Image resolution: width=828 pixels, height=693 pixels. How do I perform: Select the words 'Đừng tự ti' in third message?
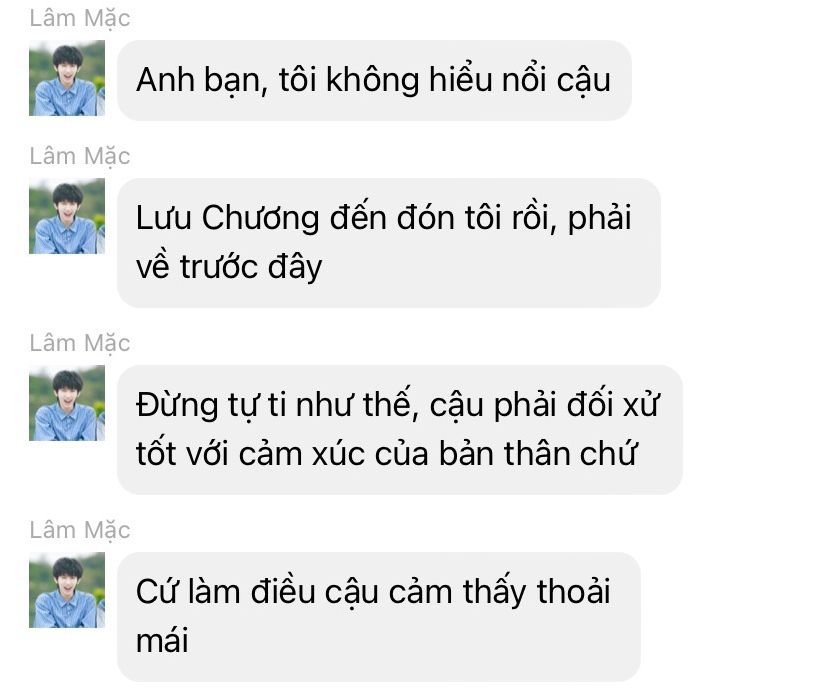(211, 405)
